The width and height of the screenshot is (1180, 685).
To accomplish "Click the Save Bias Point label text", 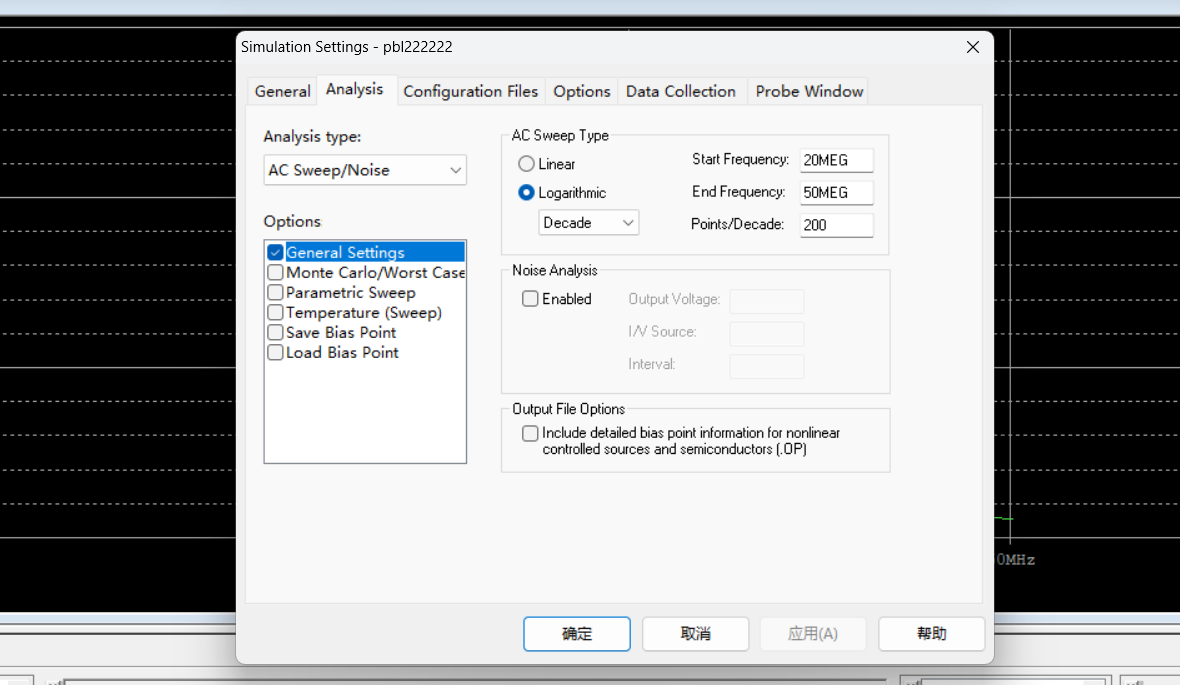I will (341, 333).
